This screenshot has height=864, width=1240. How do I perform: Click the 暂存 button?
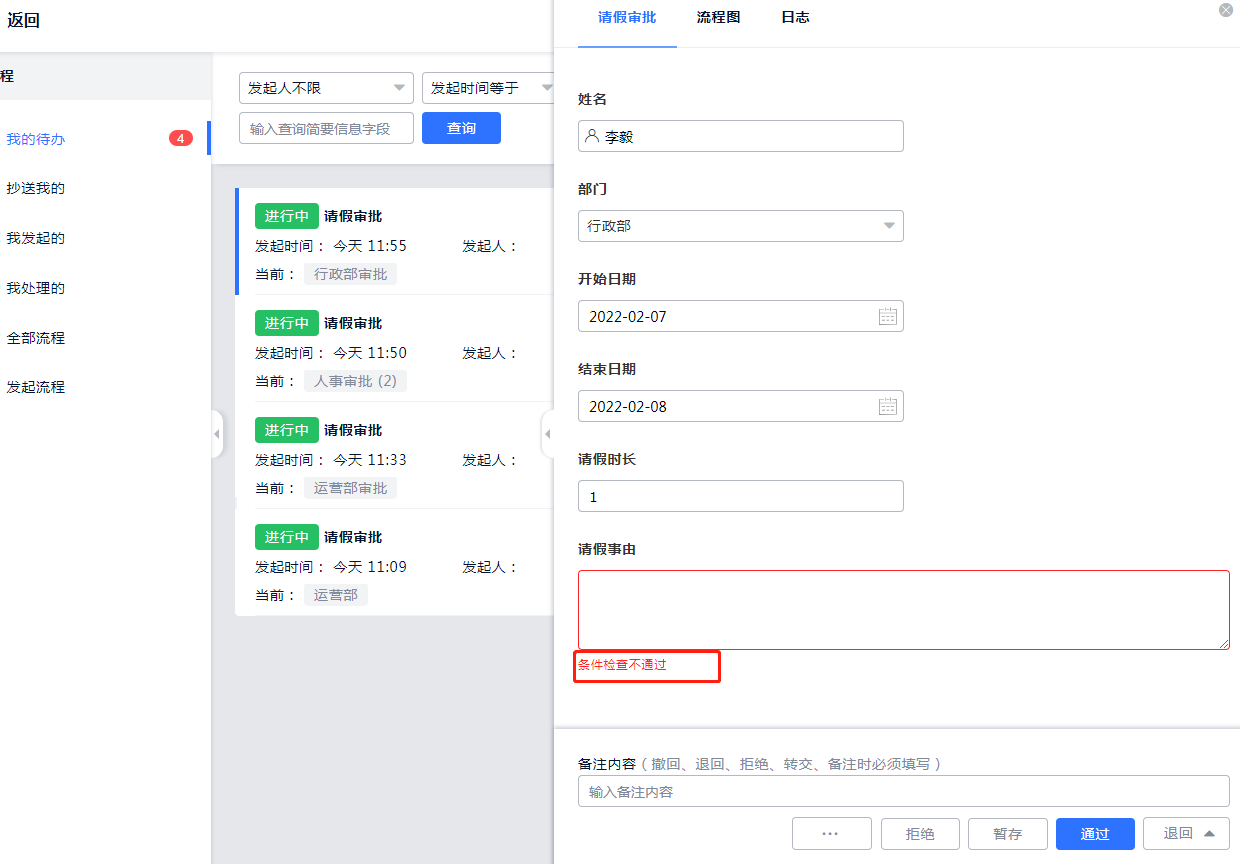[x=1007, y=834]
